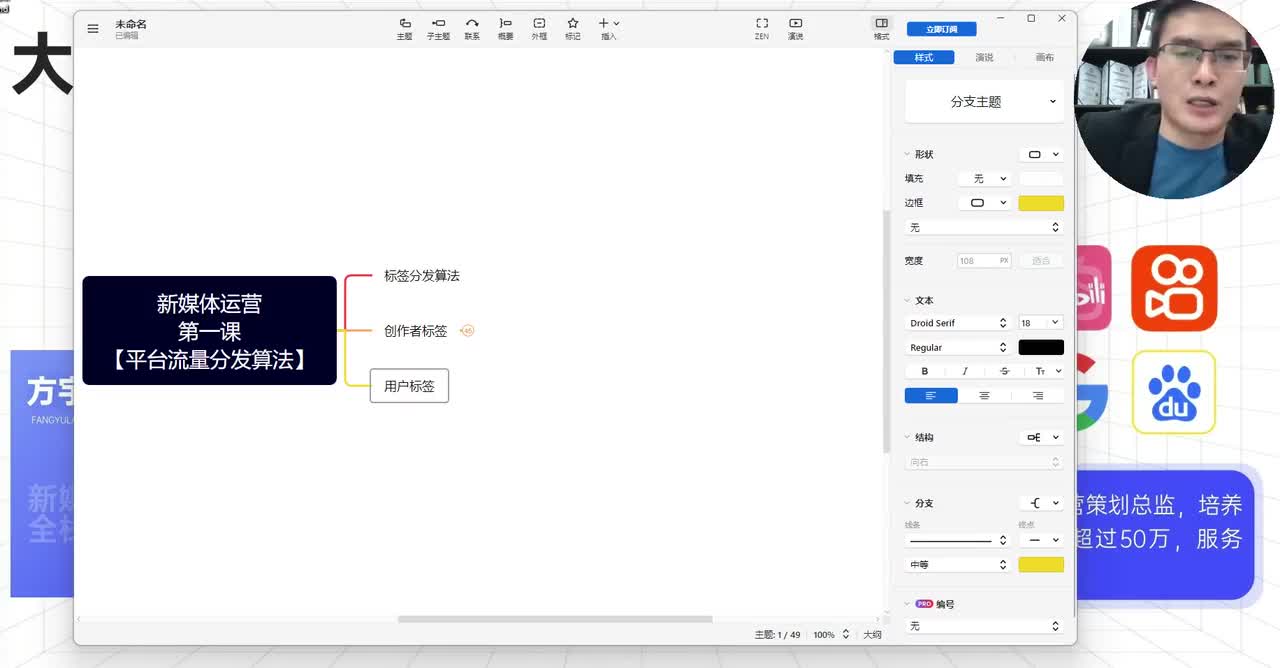The height and width of the screenshot is (668, 1280).
Task: Open the 分支主题 style dropdown
Action: pos(984,101)
